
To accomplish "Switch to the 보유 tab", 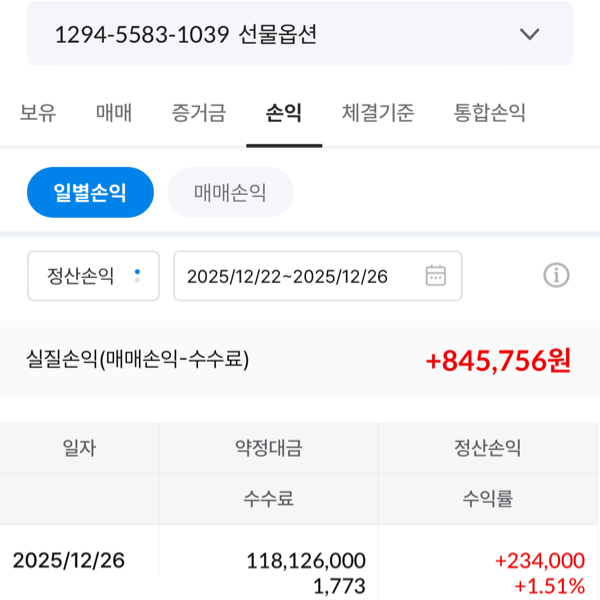I will tap(38, 113).
